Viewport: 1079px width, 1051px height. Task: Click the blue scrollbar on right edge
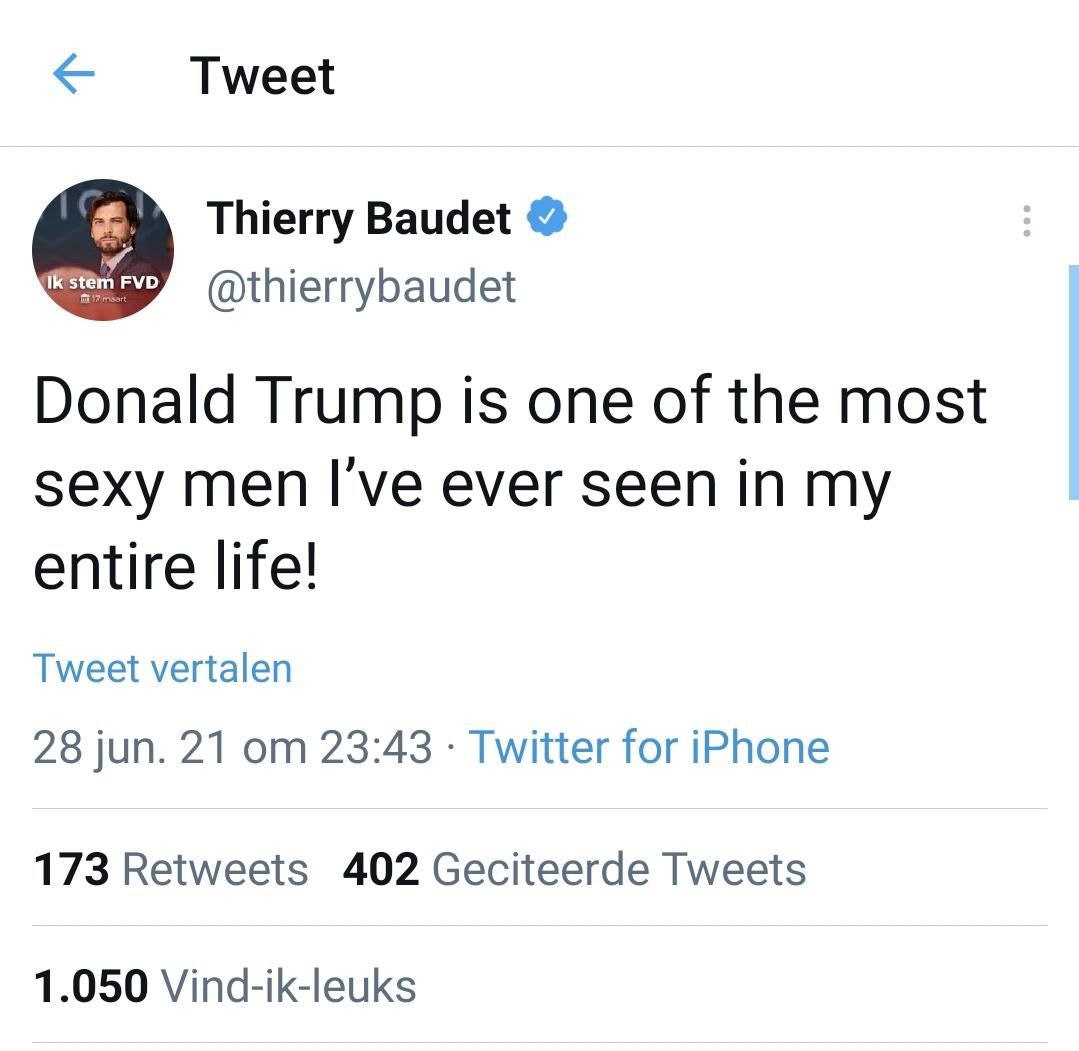1073,382
